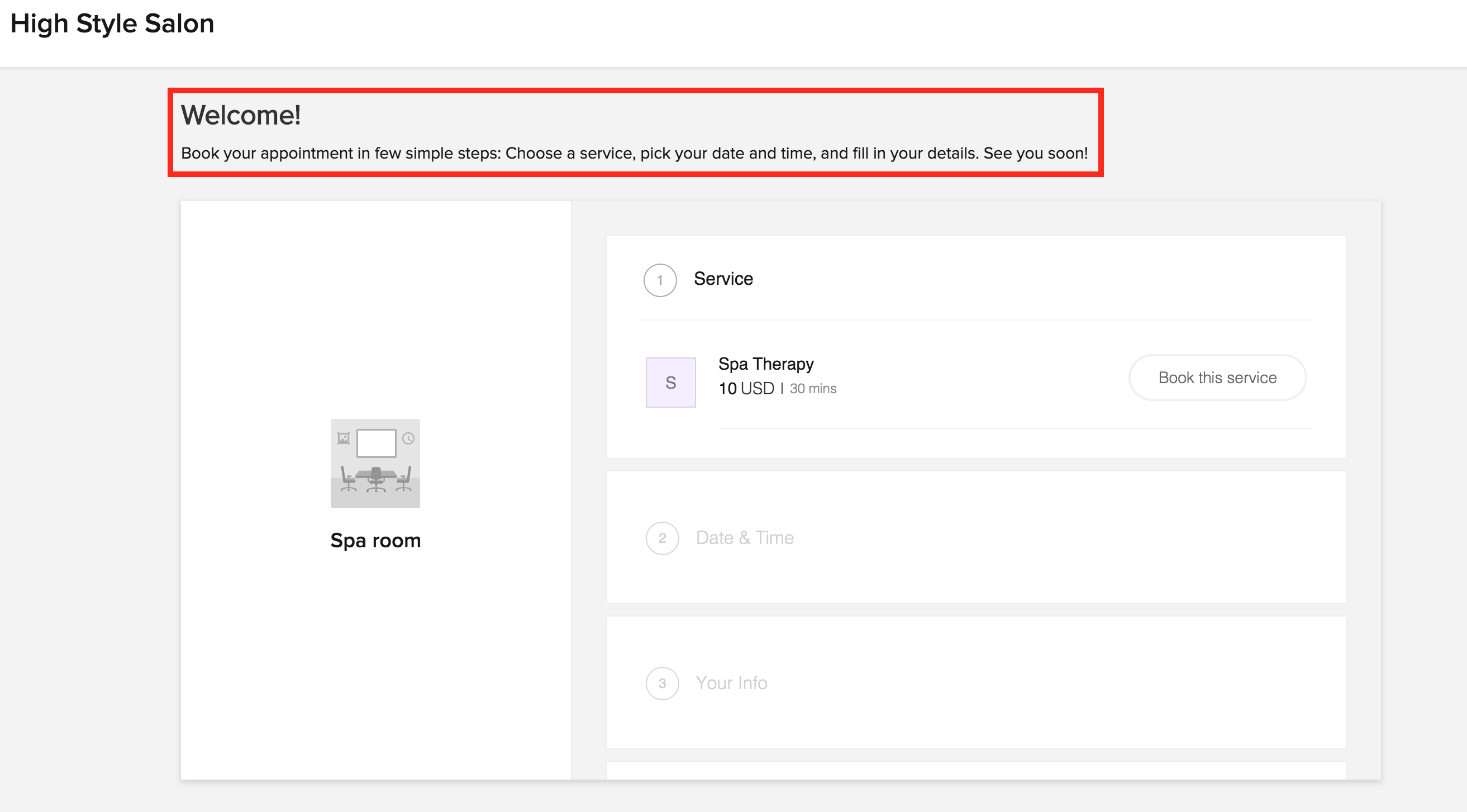Click the booking instructions welcome paragraph
Screen dimensions: 1467x812
634,154
